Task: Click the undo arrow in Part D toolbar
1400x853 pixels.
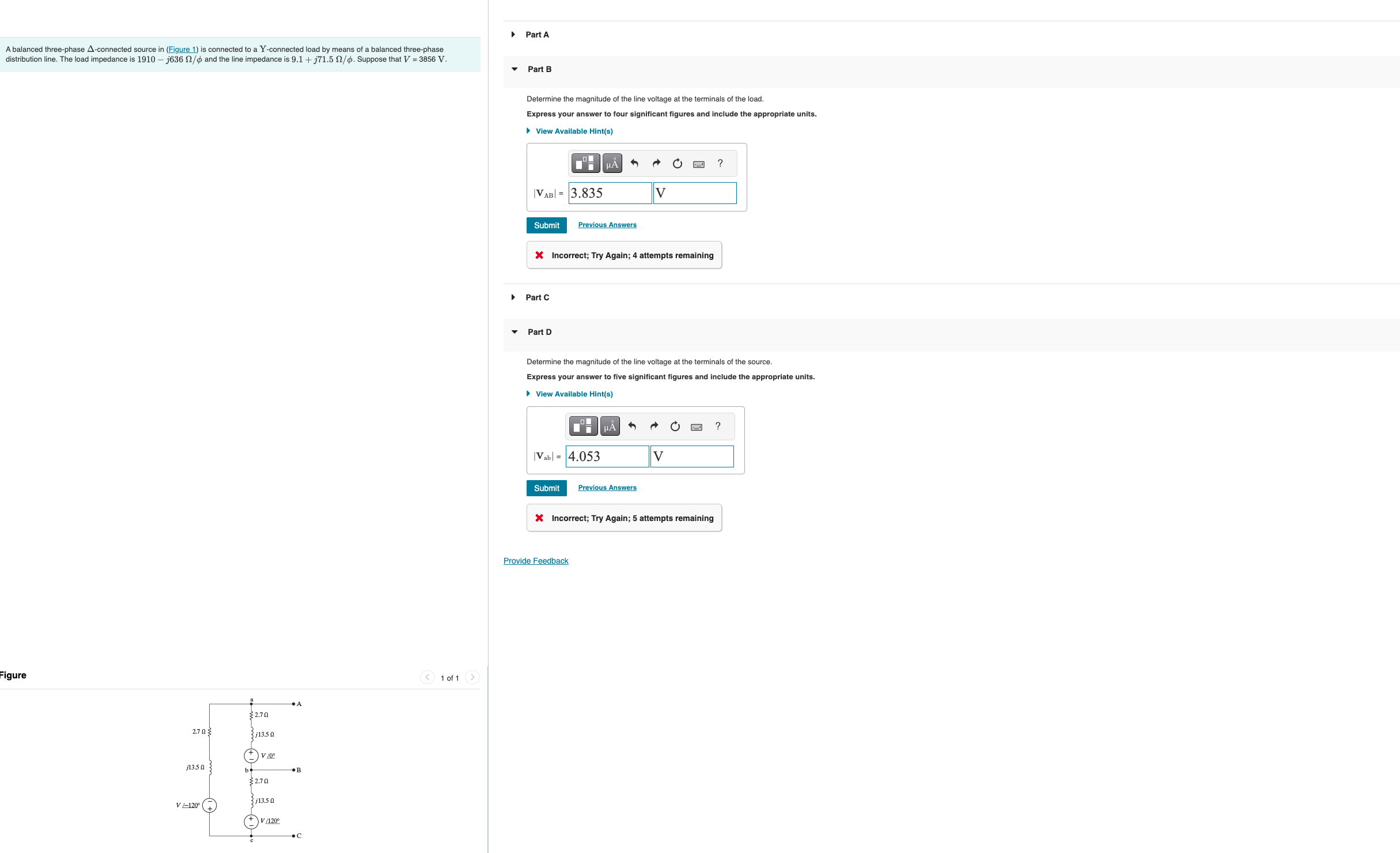Action: 632,427
